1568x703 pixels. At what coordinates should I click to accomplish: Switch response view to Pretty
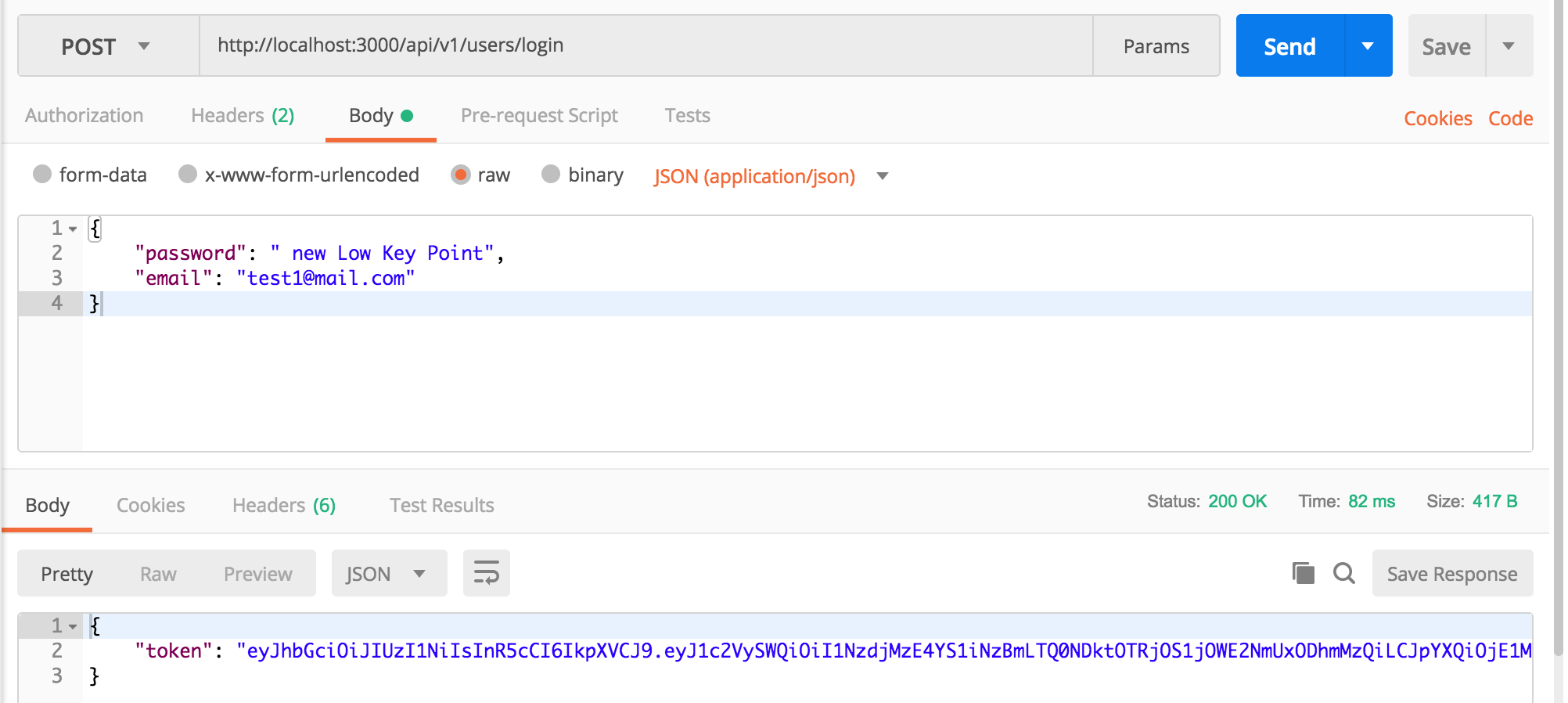(67, 574)
